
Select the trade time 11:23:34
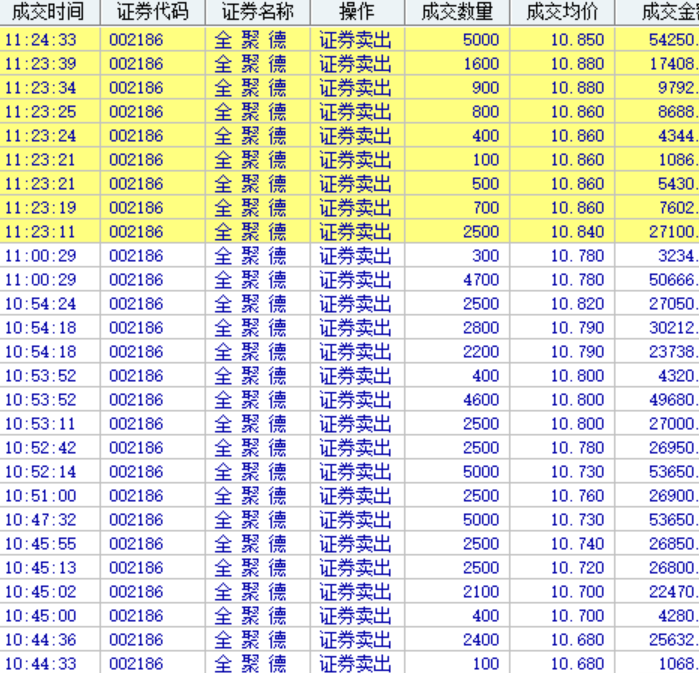[x=40, y=88]
